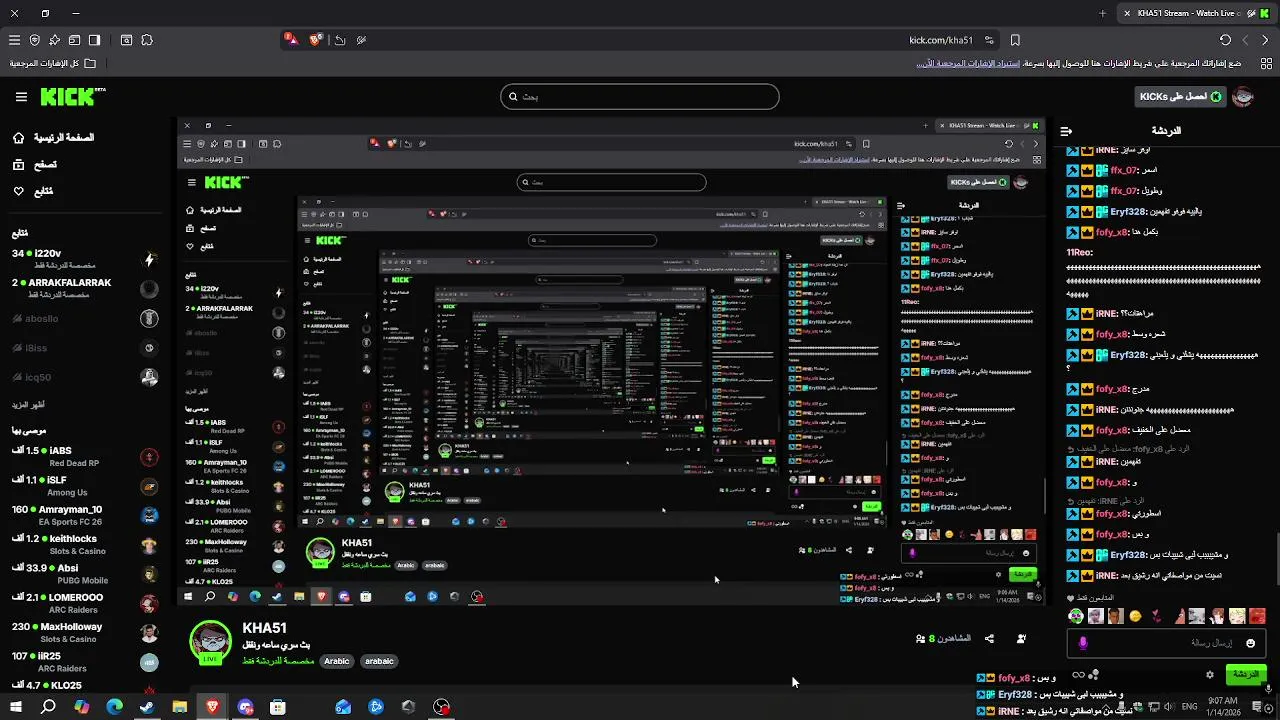Viewport: 1280px width, 720px height.
Task: Select the Arabic stream tag
Action: [337, 661]
